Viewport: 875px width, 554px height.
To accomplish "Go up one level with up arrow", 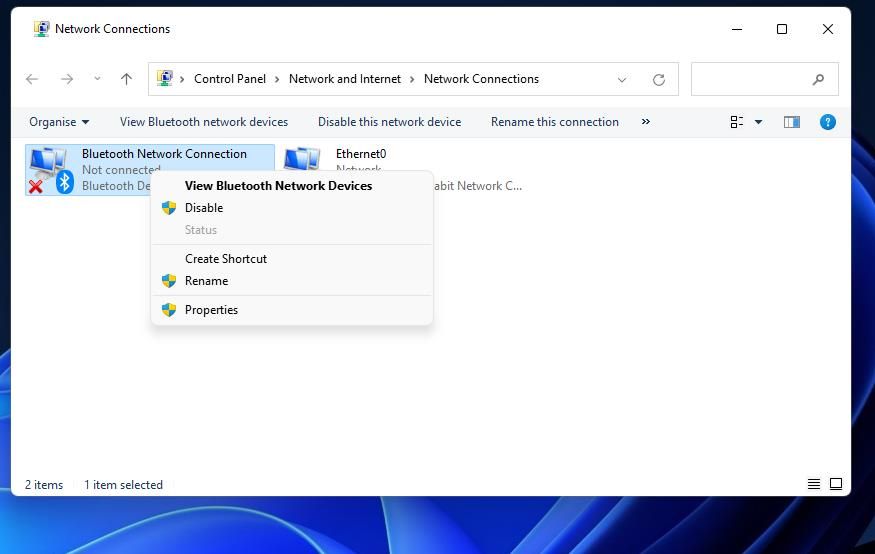I will [x=127, y=79].
